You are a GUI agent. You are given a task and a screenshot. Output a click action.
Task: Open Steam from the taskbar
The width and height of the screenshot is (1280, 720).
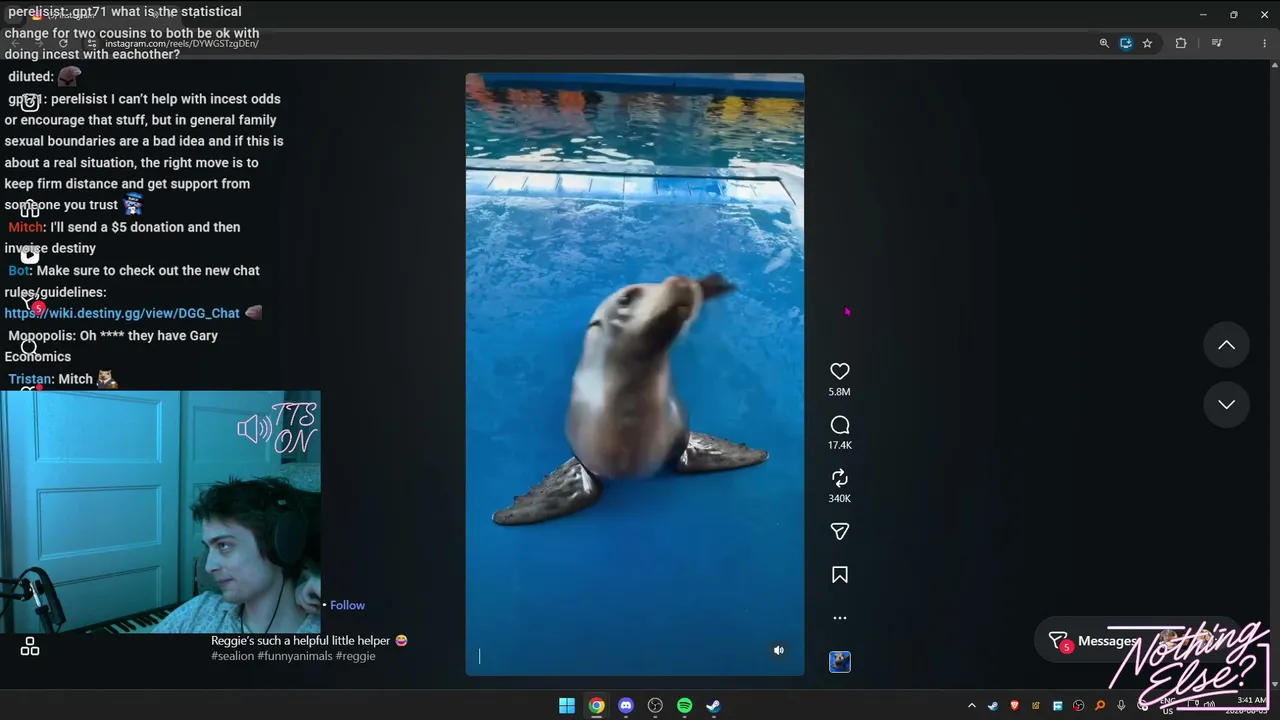click(713, 706)
